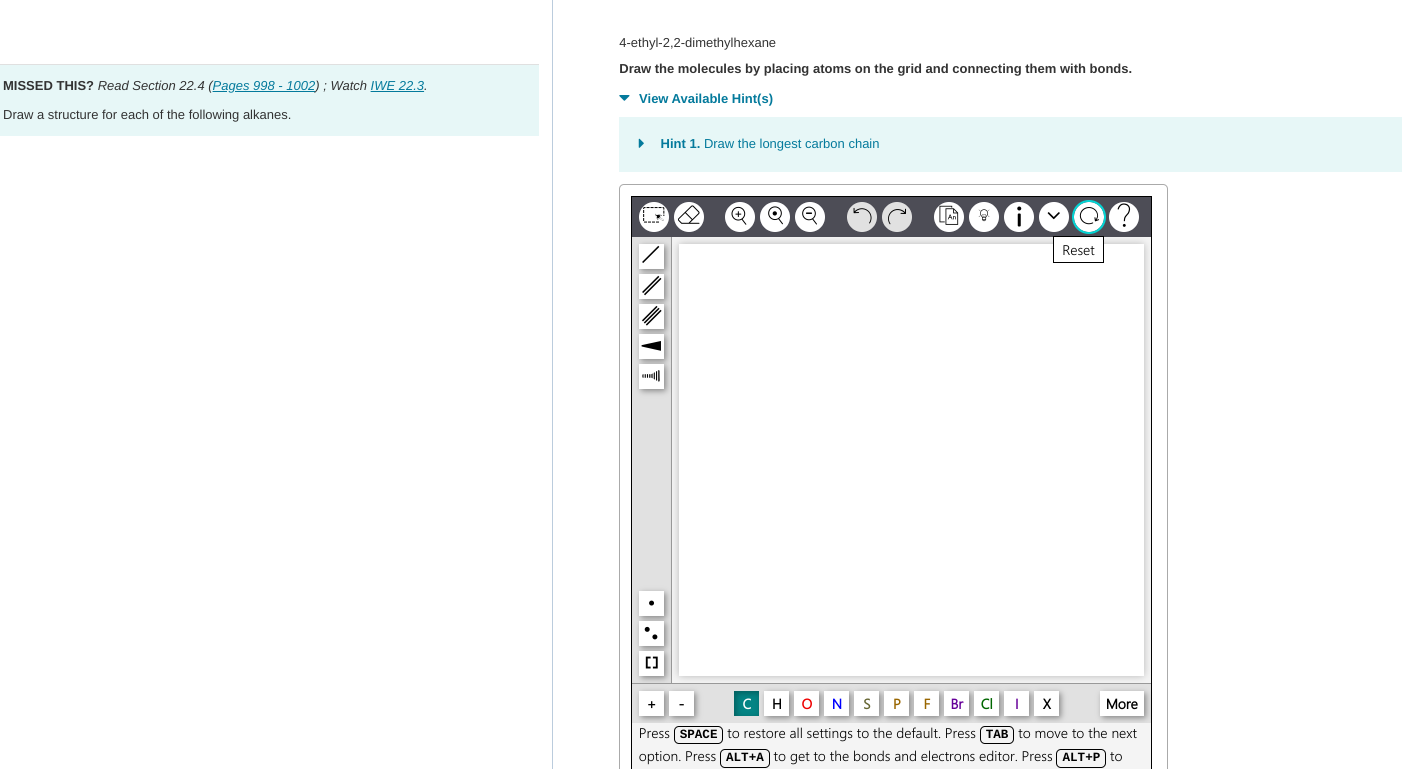The height and width of the screenshot is (769, 1402).
Task: Open the Pages 998 - 1002 link
Action: coord(265,85)
